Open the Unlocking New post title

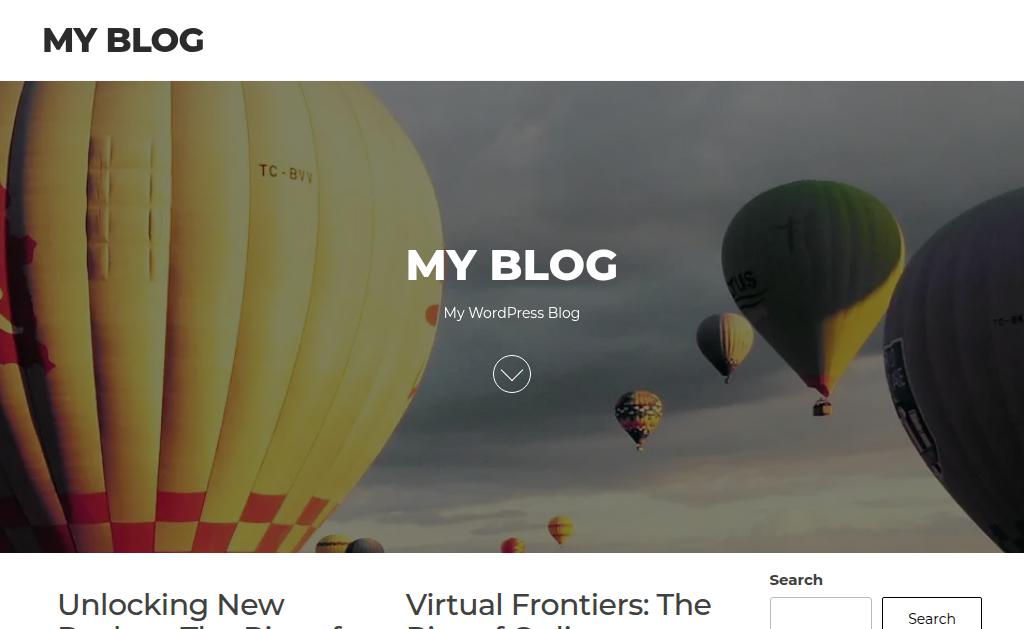(x=171, y=605)
